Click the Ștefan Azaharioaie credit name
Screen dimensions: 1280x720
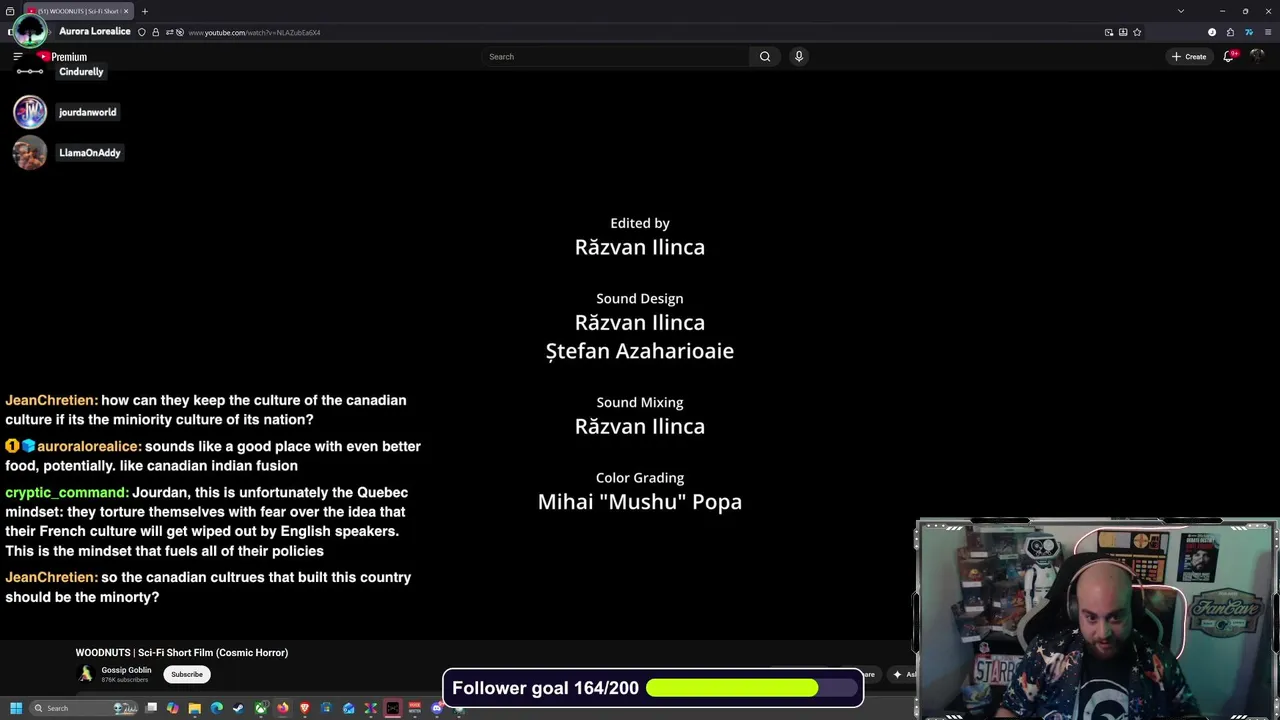click(640, 351)
